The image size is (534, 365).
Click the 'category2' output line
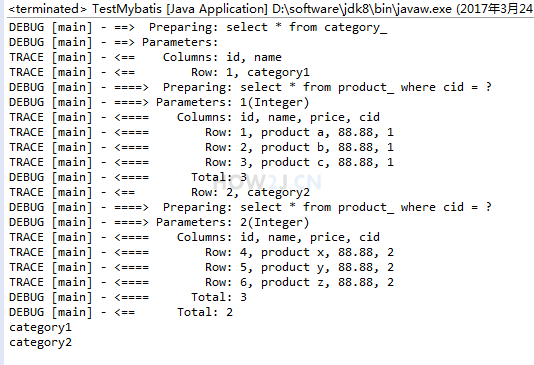coord(40,342)
